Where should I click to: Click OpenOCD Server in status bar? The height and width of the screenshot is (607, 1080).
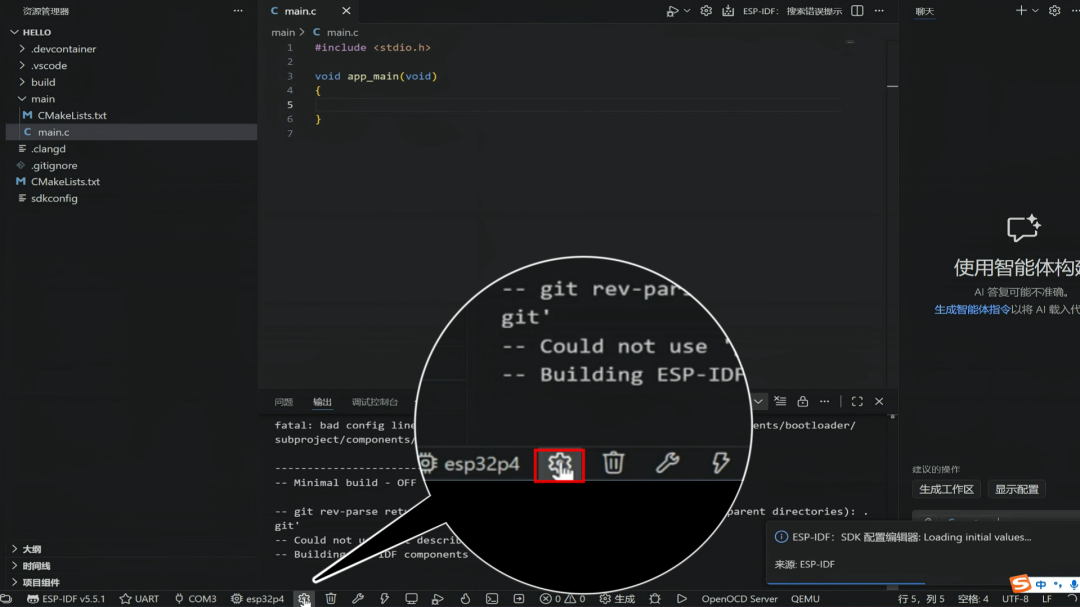pyautogui.click(x=739, y=599)
